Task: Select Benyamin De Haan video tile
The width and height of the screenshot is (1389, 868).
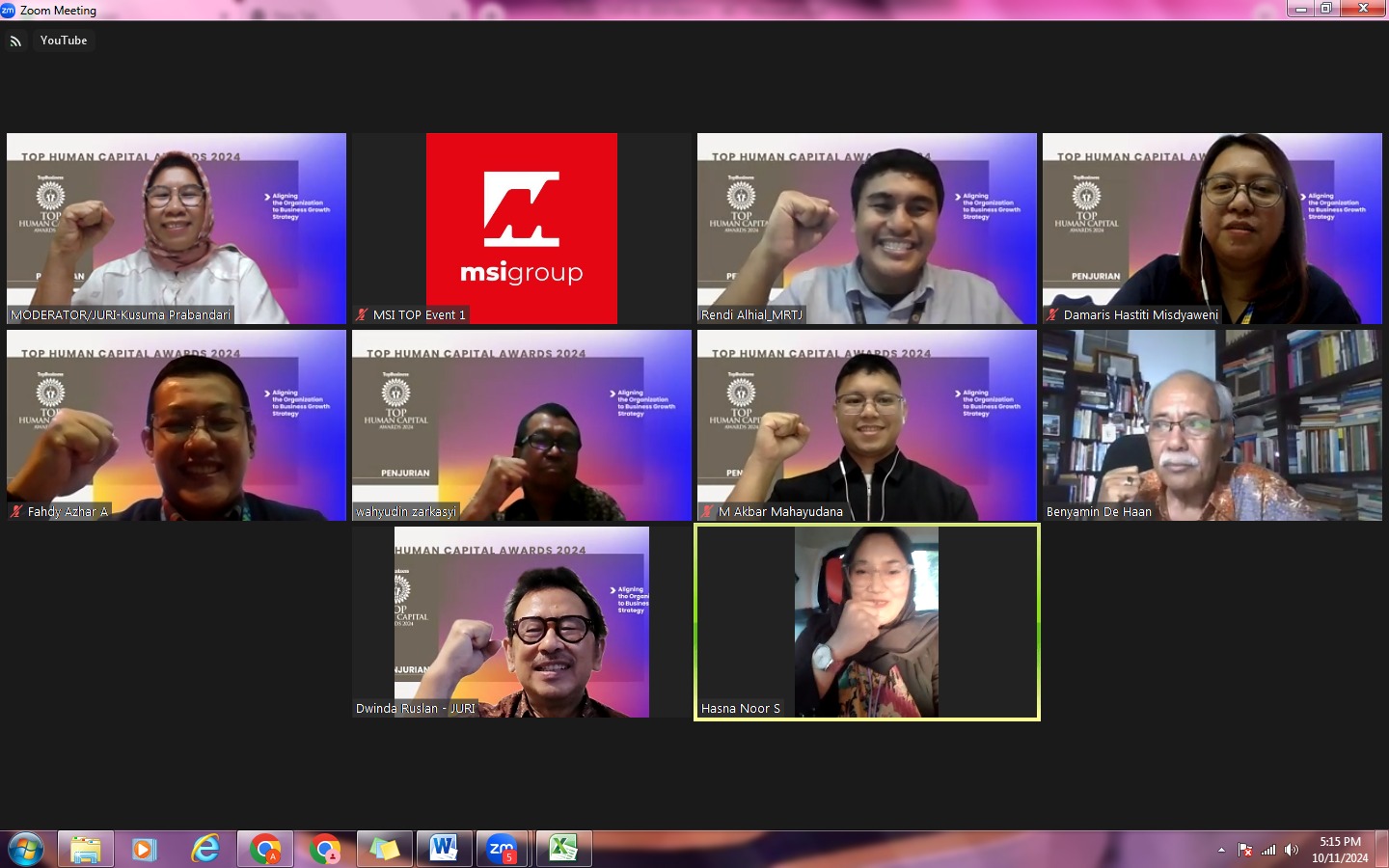Action: pyautogui.click(x=1212, y=425)
